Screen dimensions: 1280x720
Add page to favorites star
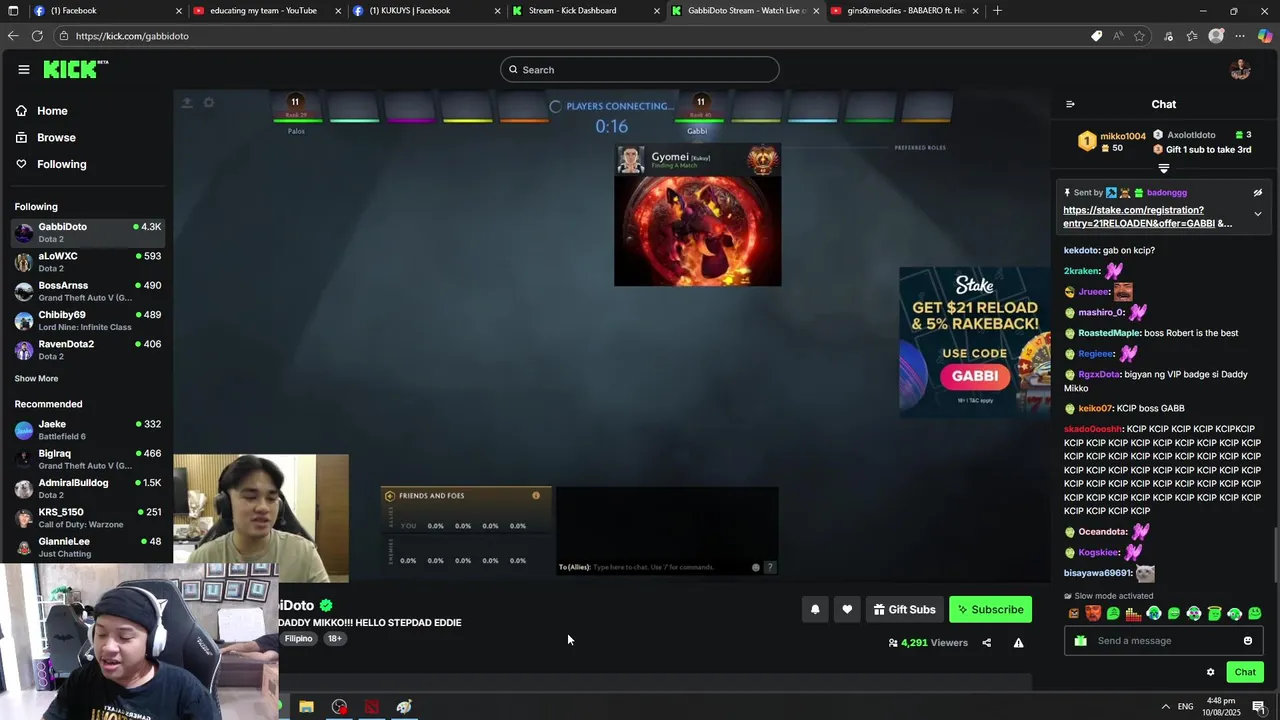click(1139, 36)
